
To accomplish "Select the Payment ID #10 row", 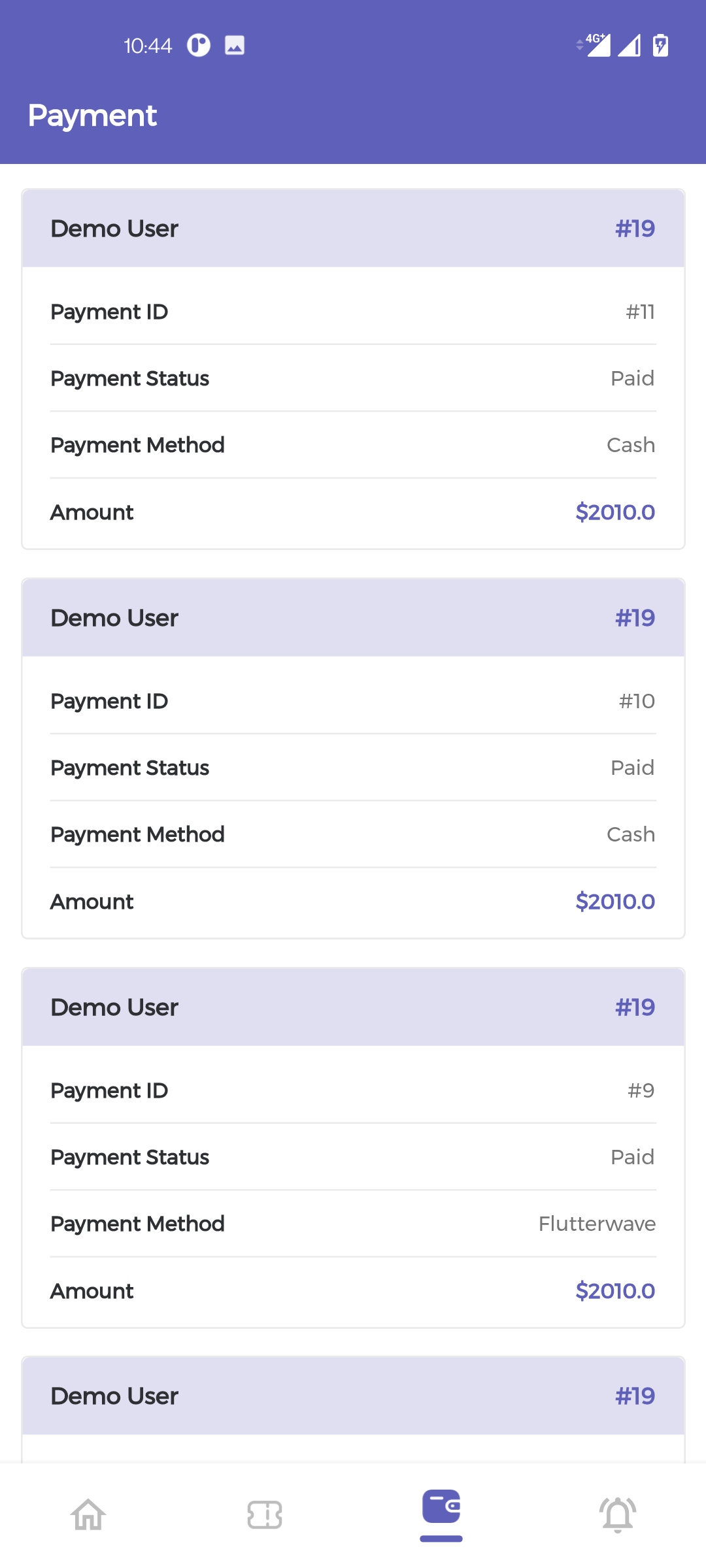I will [x=353, y=701].
